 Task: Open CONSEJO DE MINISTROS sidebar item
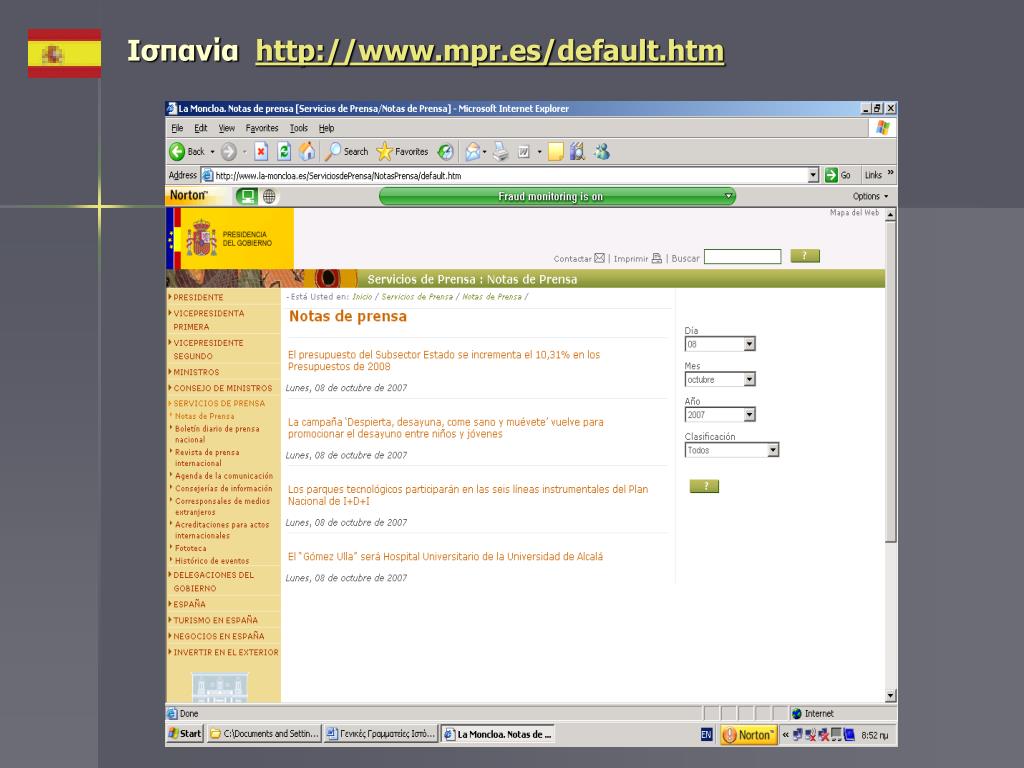[222, 388]
